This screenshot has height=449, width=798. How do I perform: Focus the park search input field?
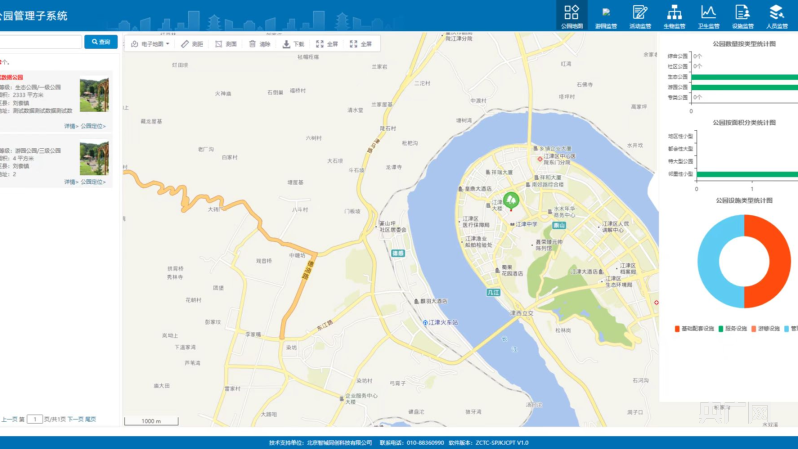pos(40,42)
